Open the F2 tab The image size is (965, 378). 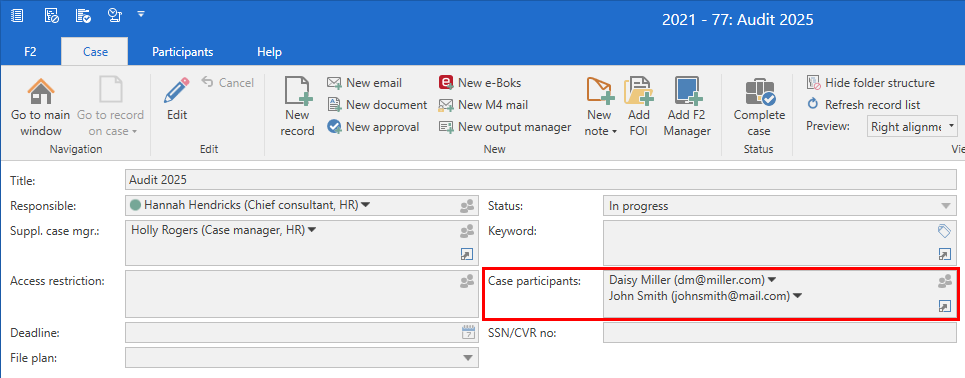pos(30,52)
